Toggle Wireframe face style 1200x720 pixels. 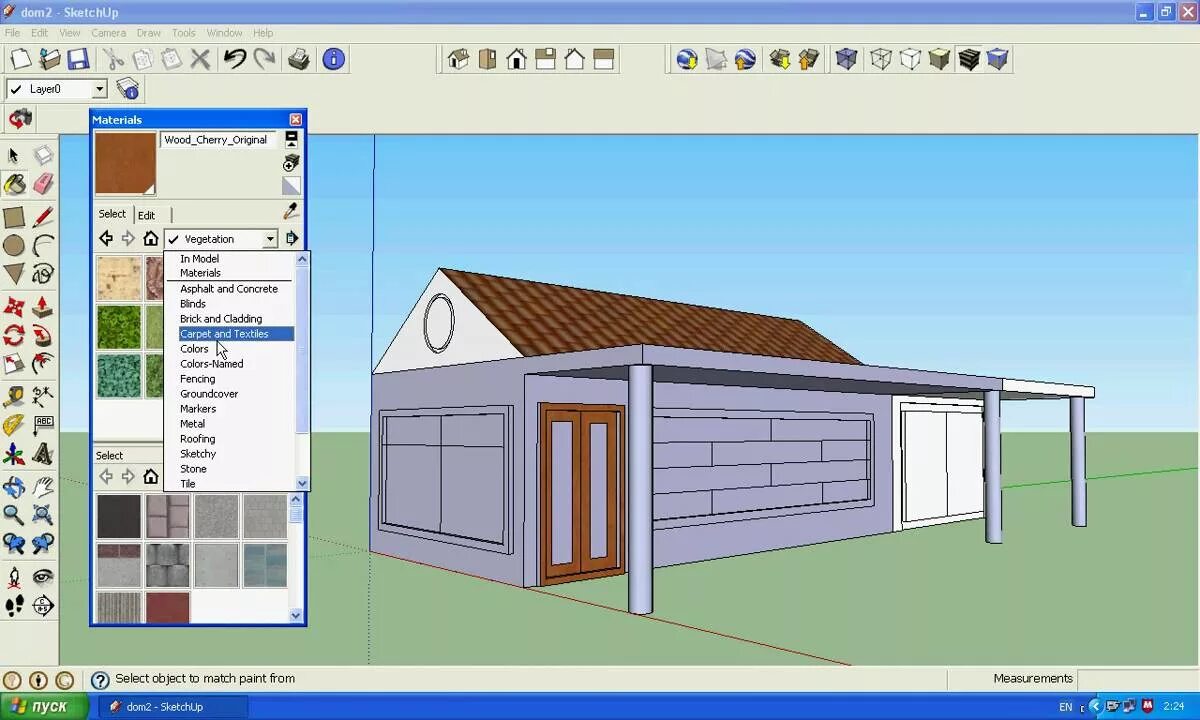[880, 59]
